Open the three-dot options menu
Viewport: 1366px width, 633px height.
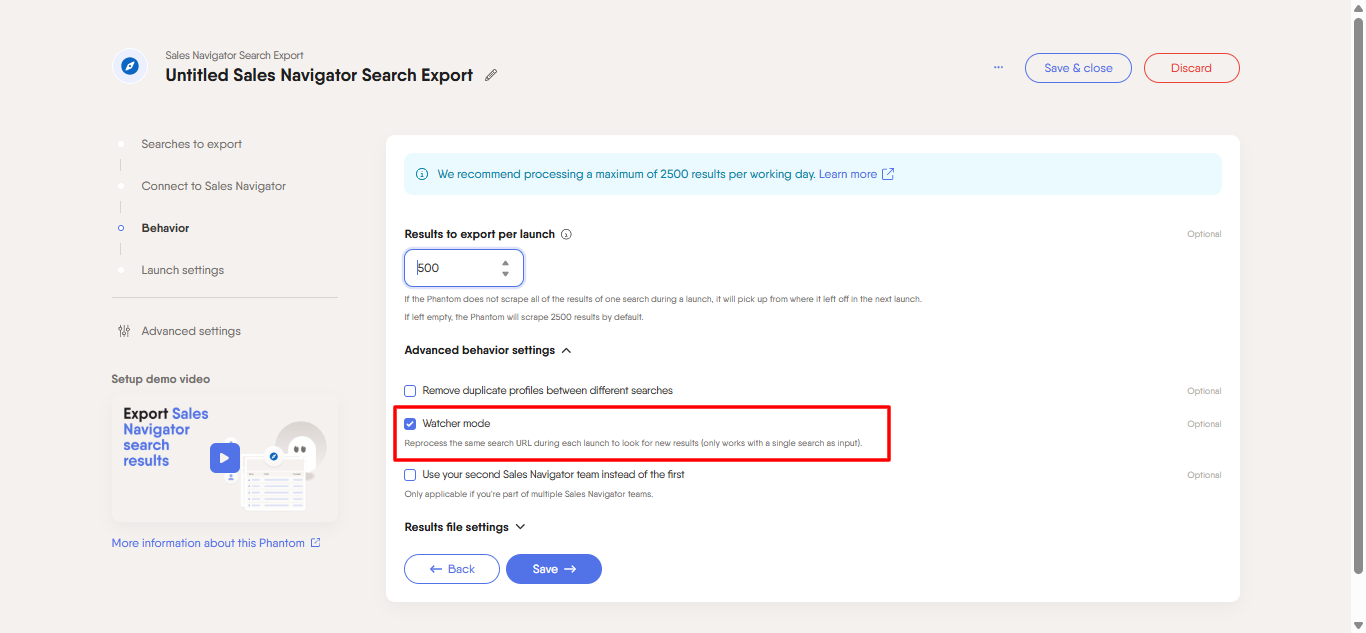pos(998,67)
